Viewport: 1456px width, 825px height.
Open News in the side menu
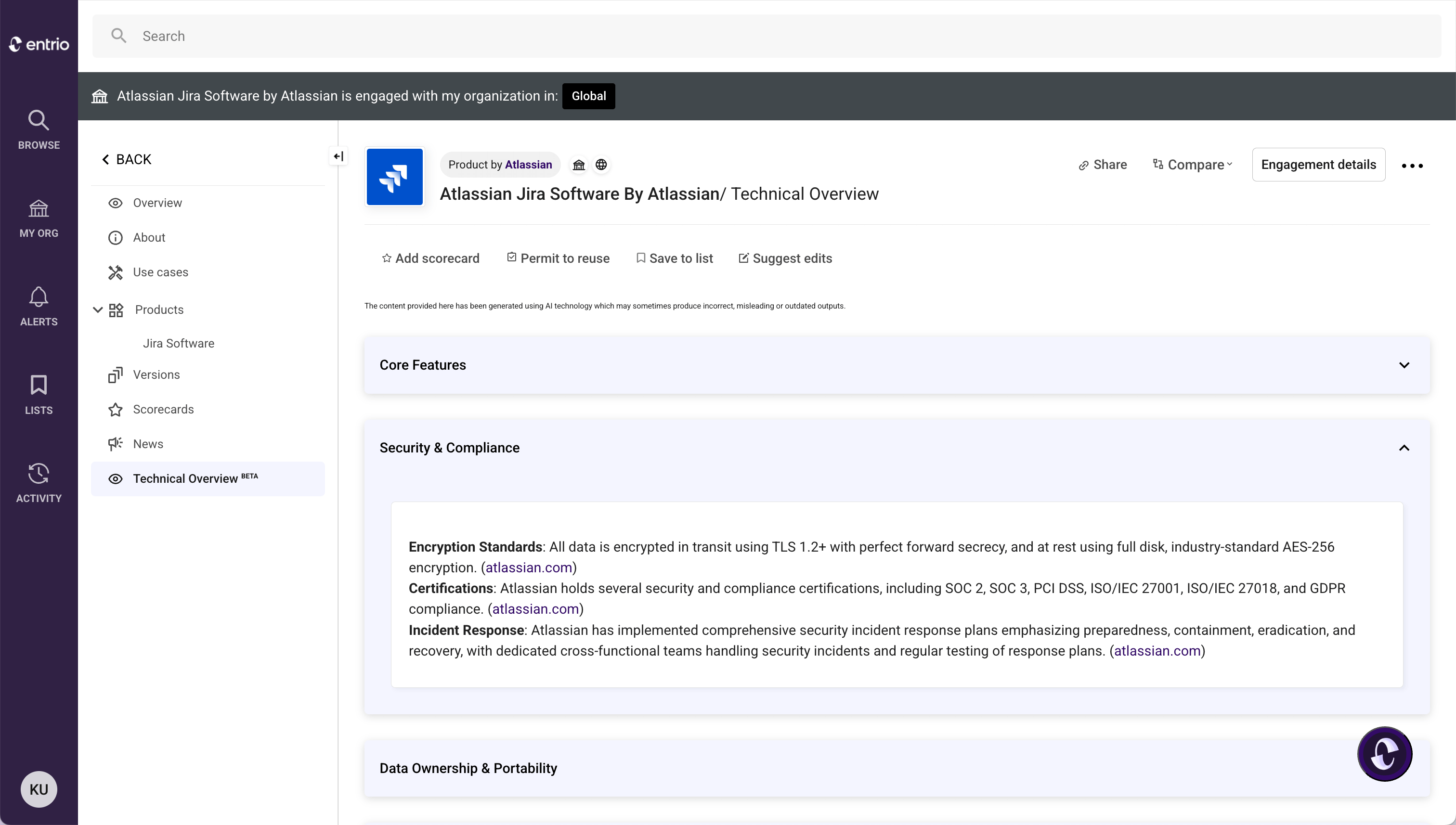click(x=208, y=444)
